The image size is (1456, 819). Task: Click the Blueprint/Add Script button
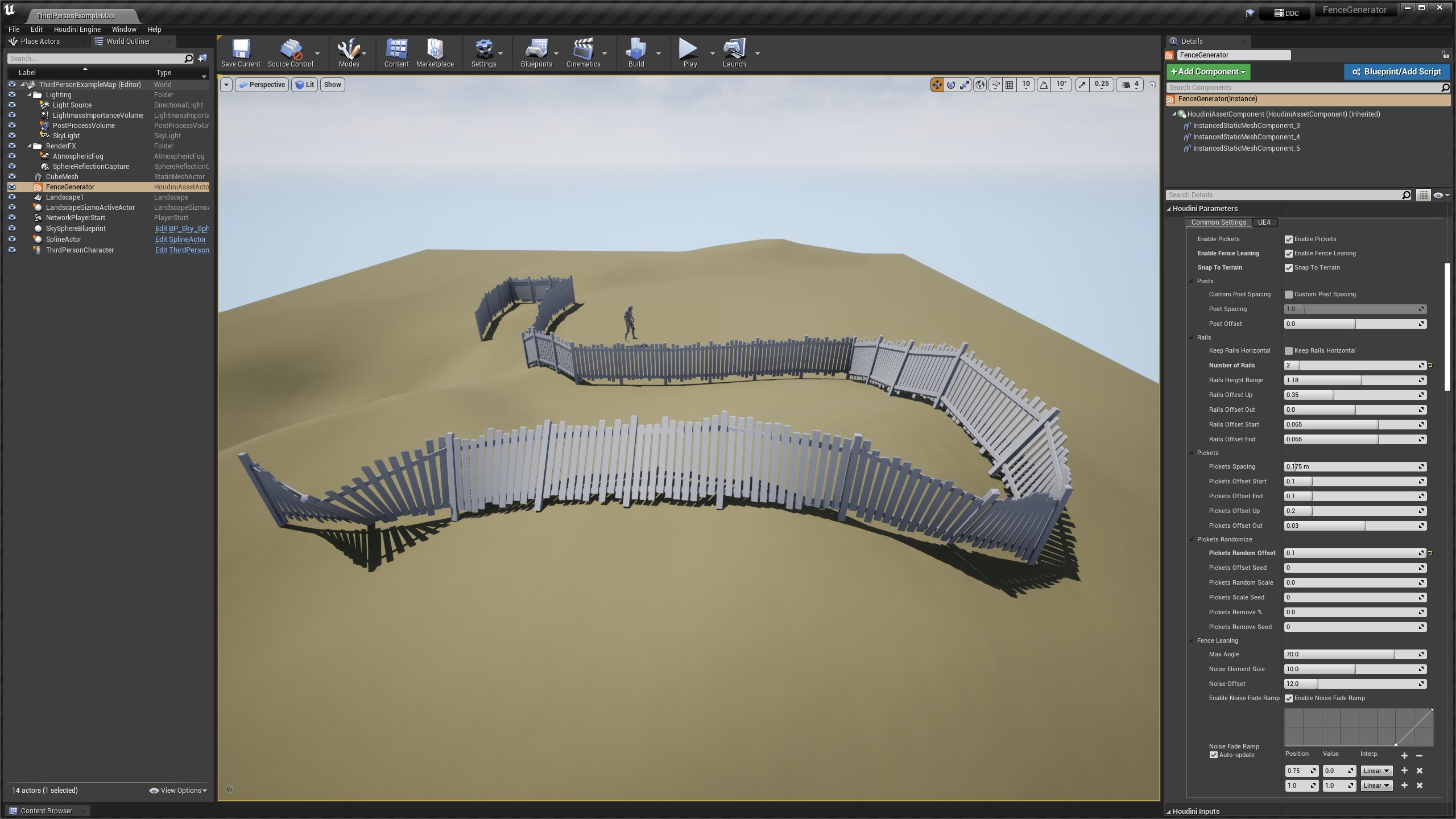[1396, 72]
